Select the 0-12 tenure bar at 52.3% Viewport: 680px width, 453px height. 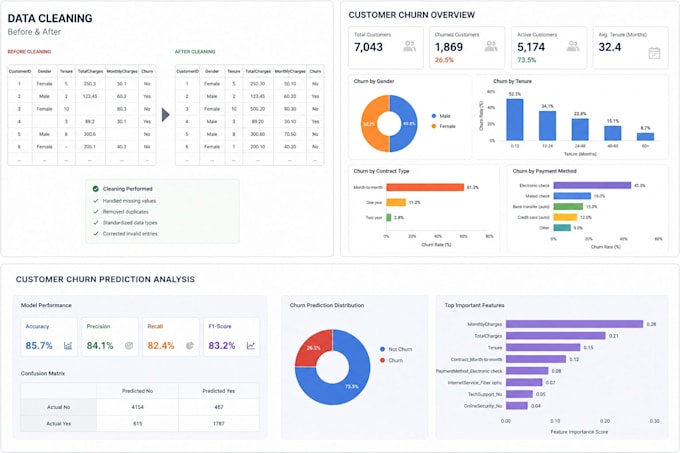515,120
